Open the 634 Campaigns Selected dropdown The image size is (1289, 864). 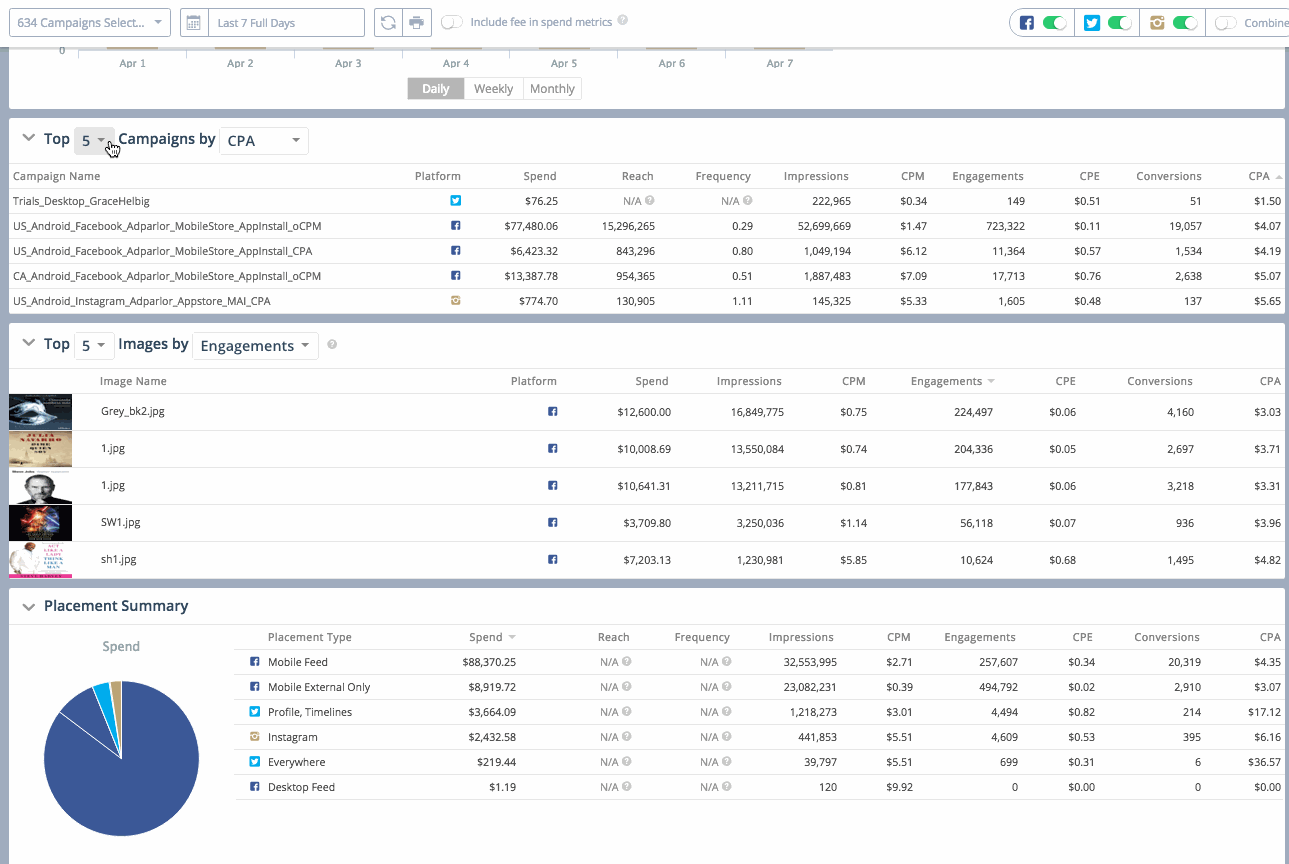(x=89, y=21)
